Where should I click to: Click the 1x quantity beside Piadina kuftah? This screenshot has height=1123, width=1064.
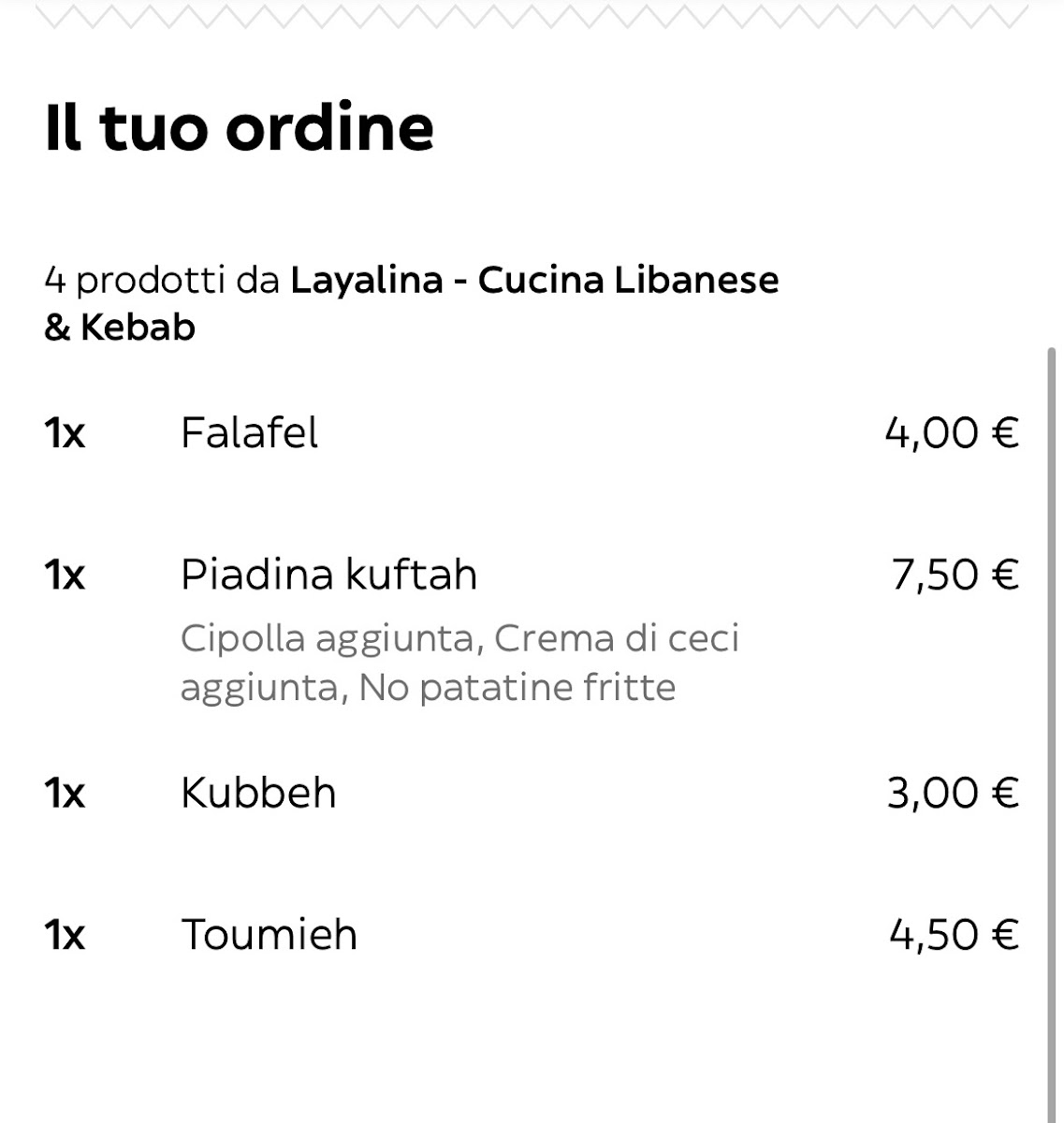tap(65, 575)
